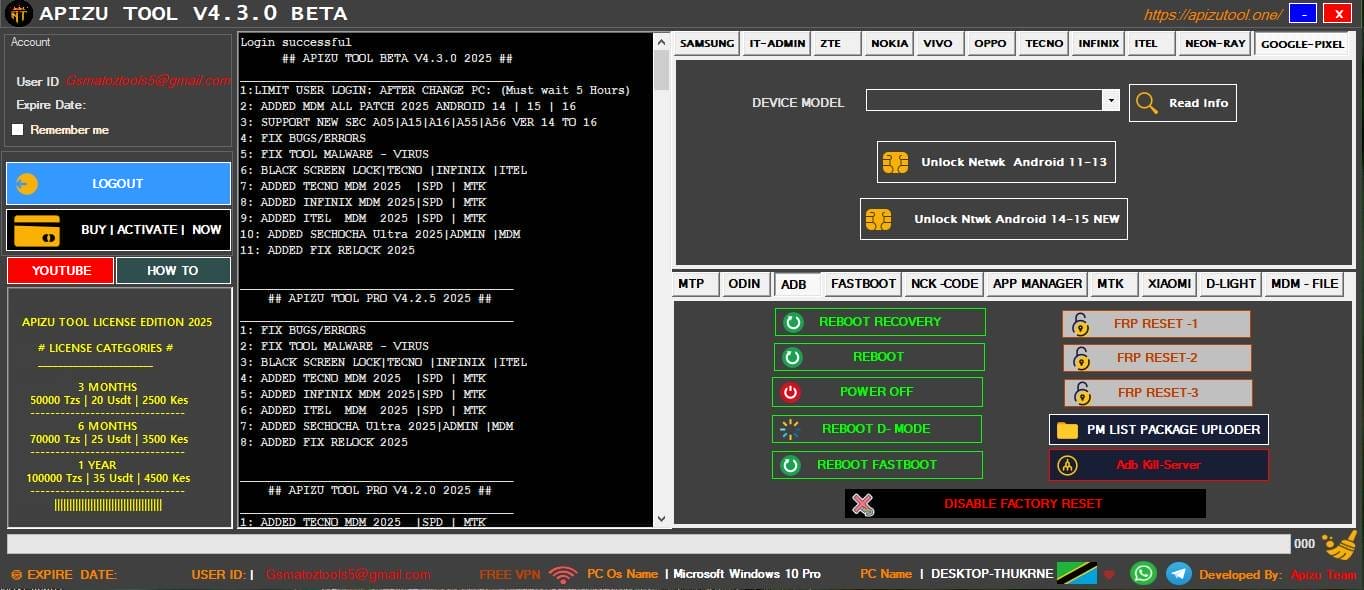The width and height of the screenshot is (1364, 590).
Task: Click the red X on Disable Factory Reset
Action: [862, 504]
